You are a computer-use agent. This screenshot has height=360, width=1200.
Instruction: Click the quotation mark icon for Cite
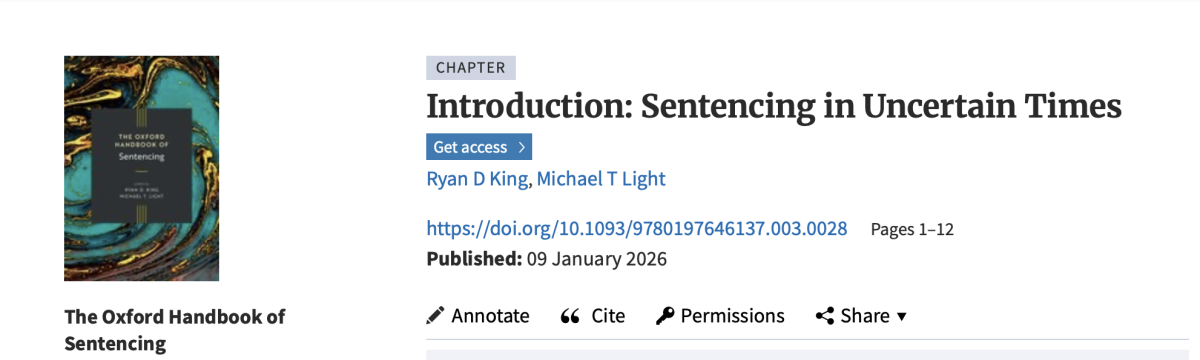pyautogui.click(x=570, y=316)
